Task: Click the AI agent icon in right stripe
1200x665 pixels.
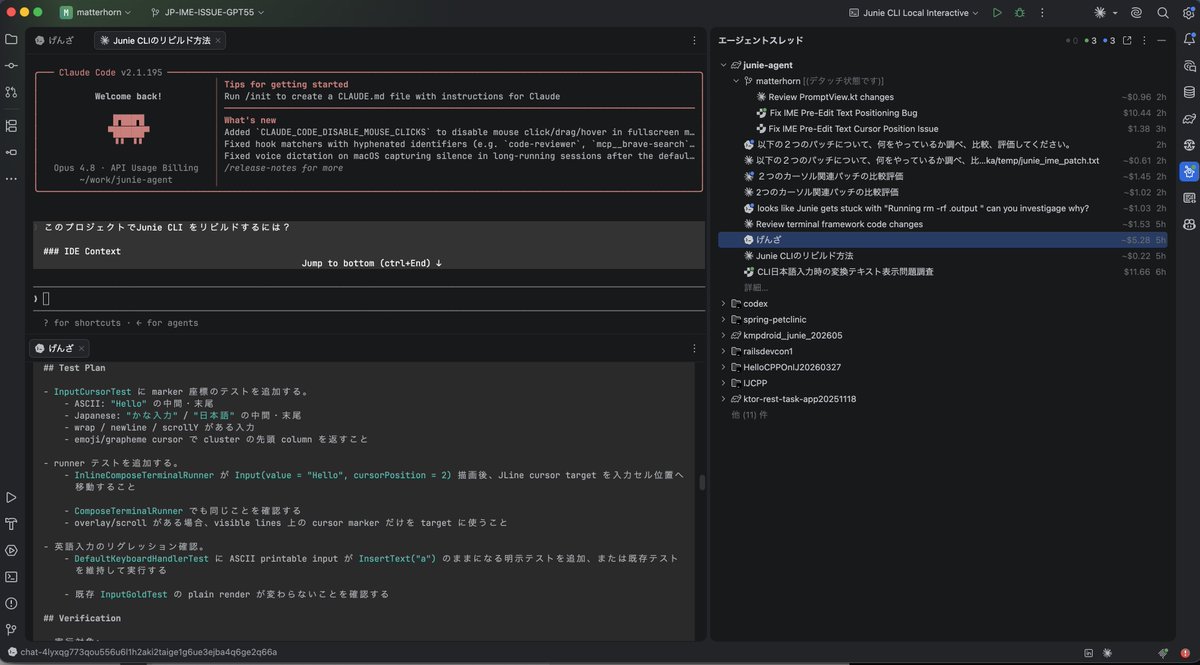Action: 1188,171
